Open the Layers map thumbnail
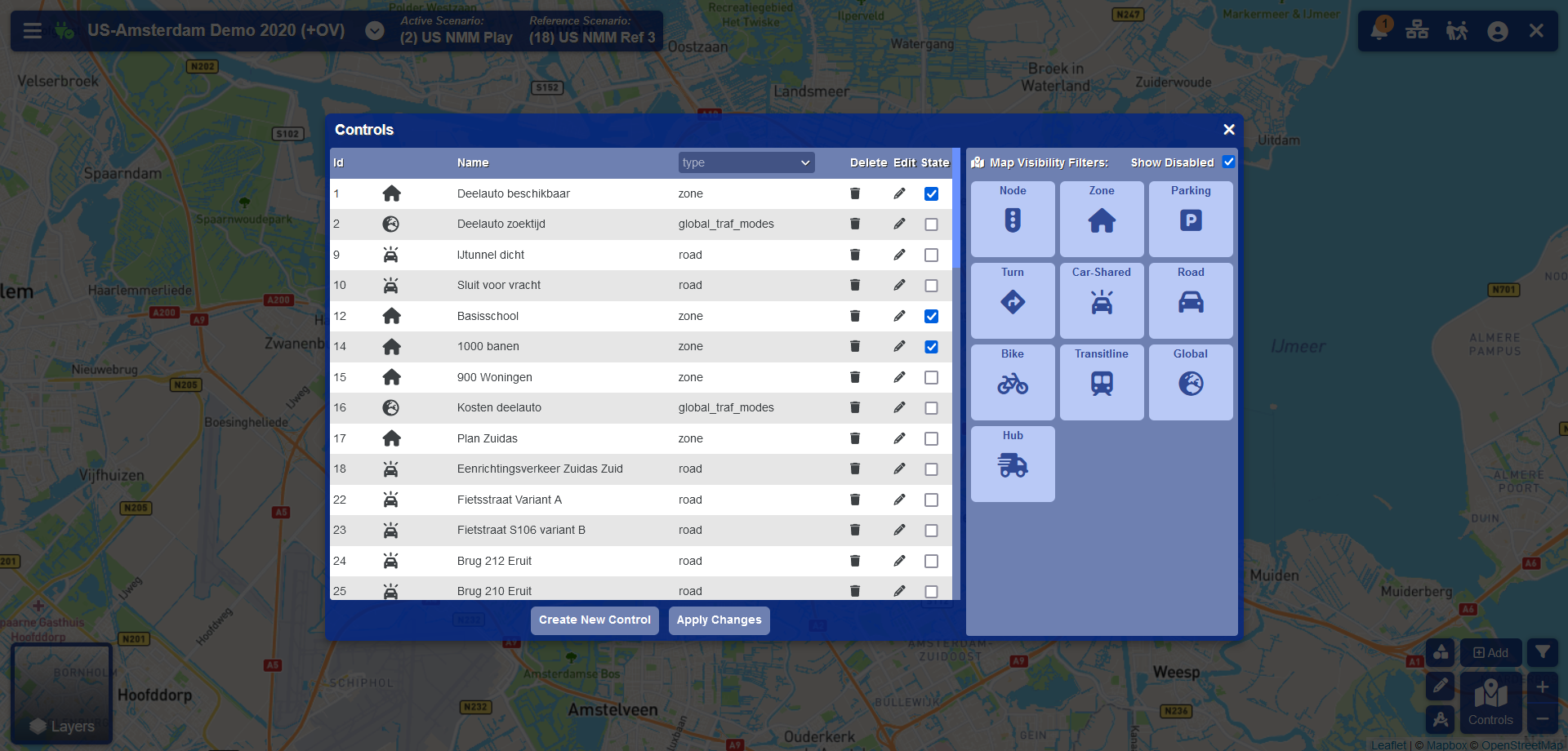The height and width of the screenshot is (751, 1568). click(x=61, y=693)
